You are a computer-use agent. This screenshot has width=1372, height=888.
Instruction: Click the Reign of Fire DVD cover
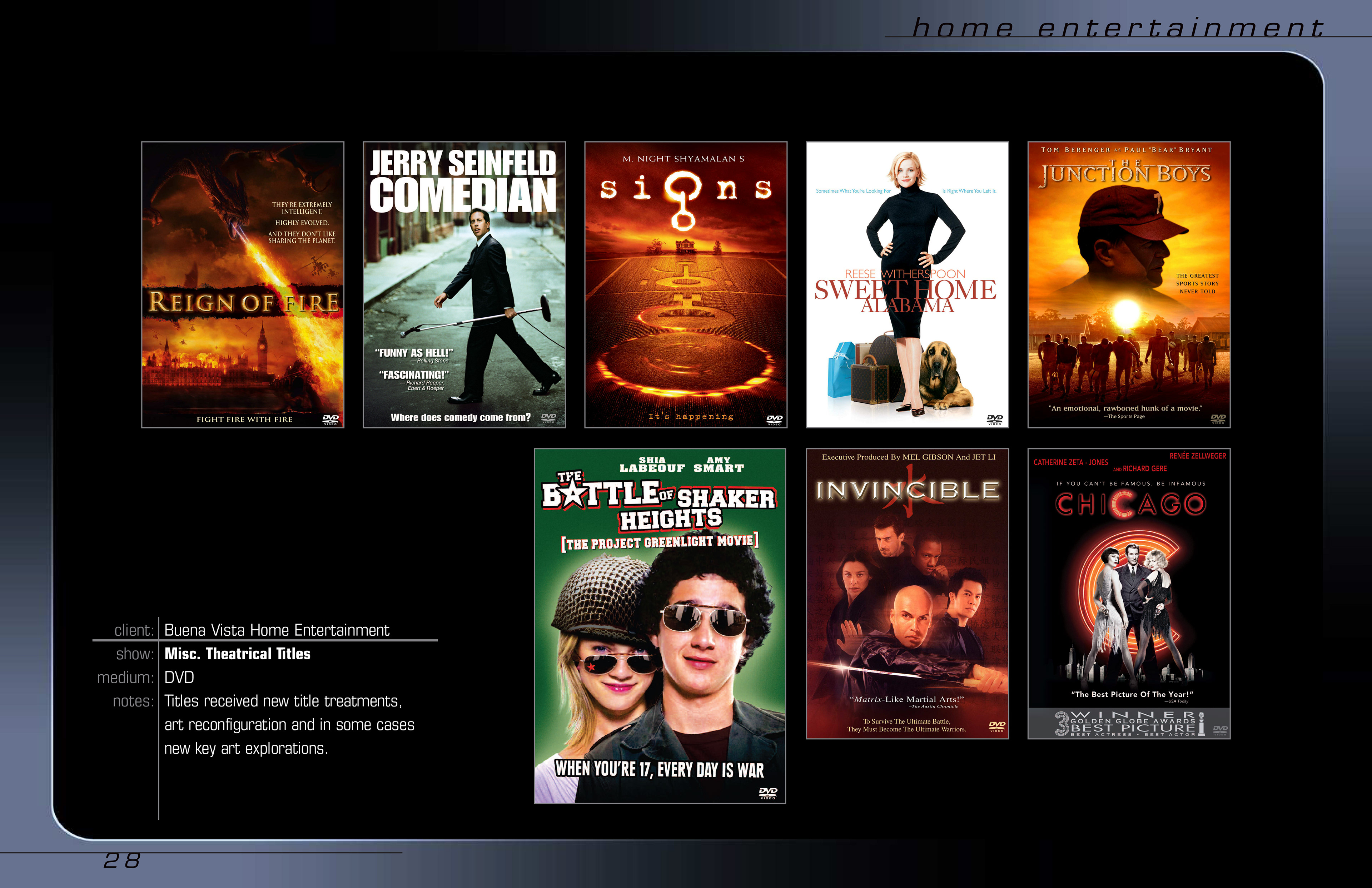[x=243, y=284]
